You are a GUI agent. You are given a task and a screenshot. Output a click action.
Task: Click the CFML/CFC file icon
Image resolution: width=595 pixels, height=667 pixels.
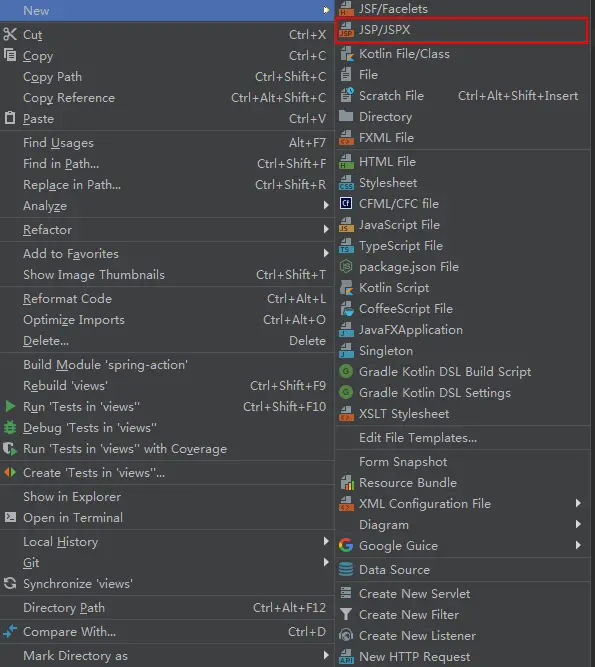[x=346, y=203]
